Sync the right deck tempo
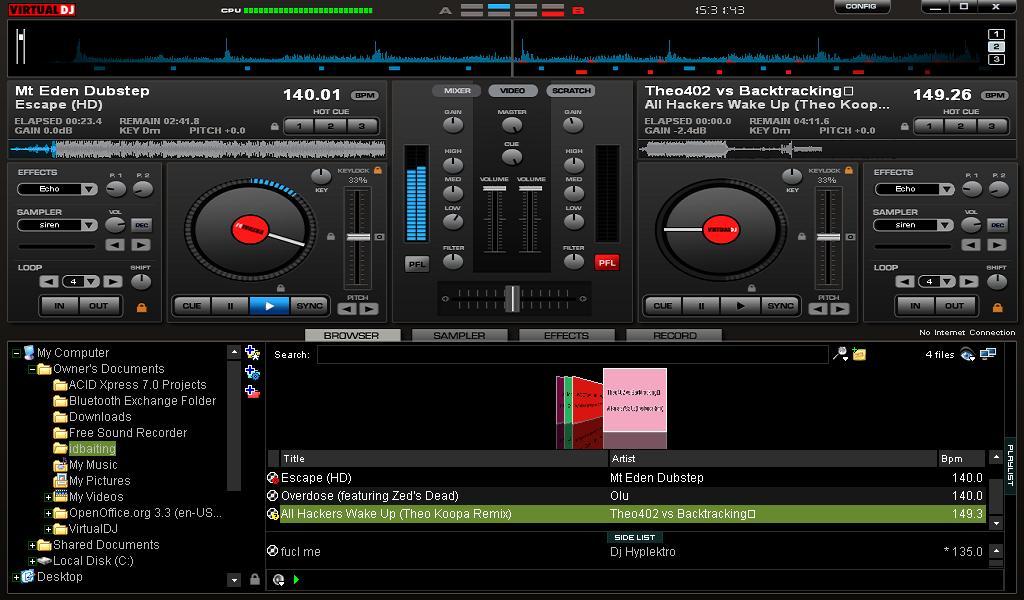The width and height of the screenshot is (1024, 600). pos(780,306)
